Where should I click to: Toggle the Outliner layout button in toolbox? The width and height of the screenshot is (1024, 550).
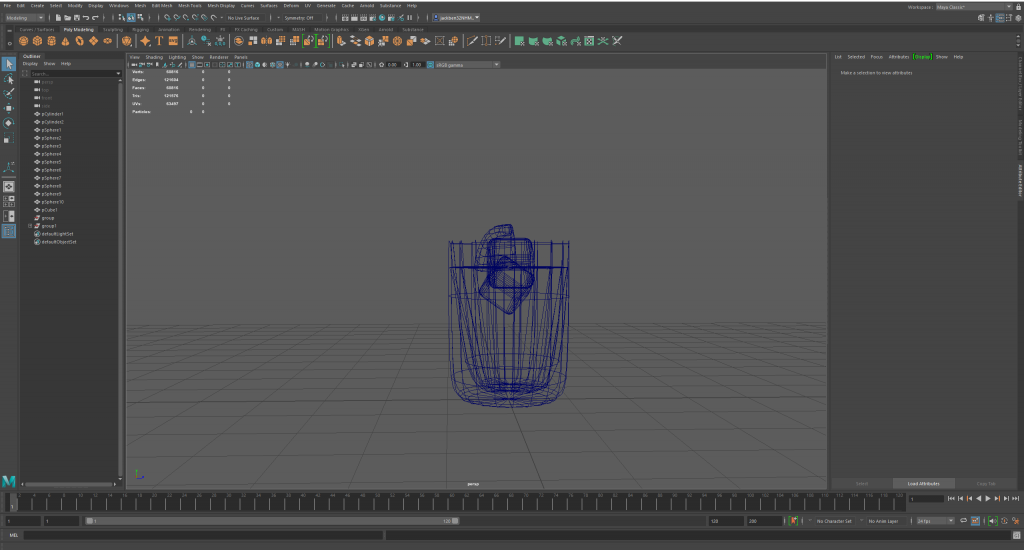coord(9,231)
